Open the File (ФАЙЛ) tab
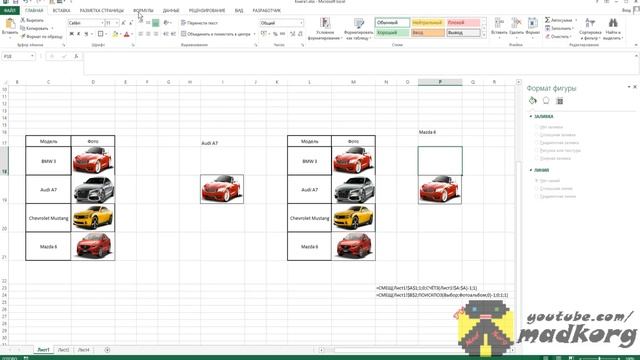The image size is (640, 360). click(10, 11)
